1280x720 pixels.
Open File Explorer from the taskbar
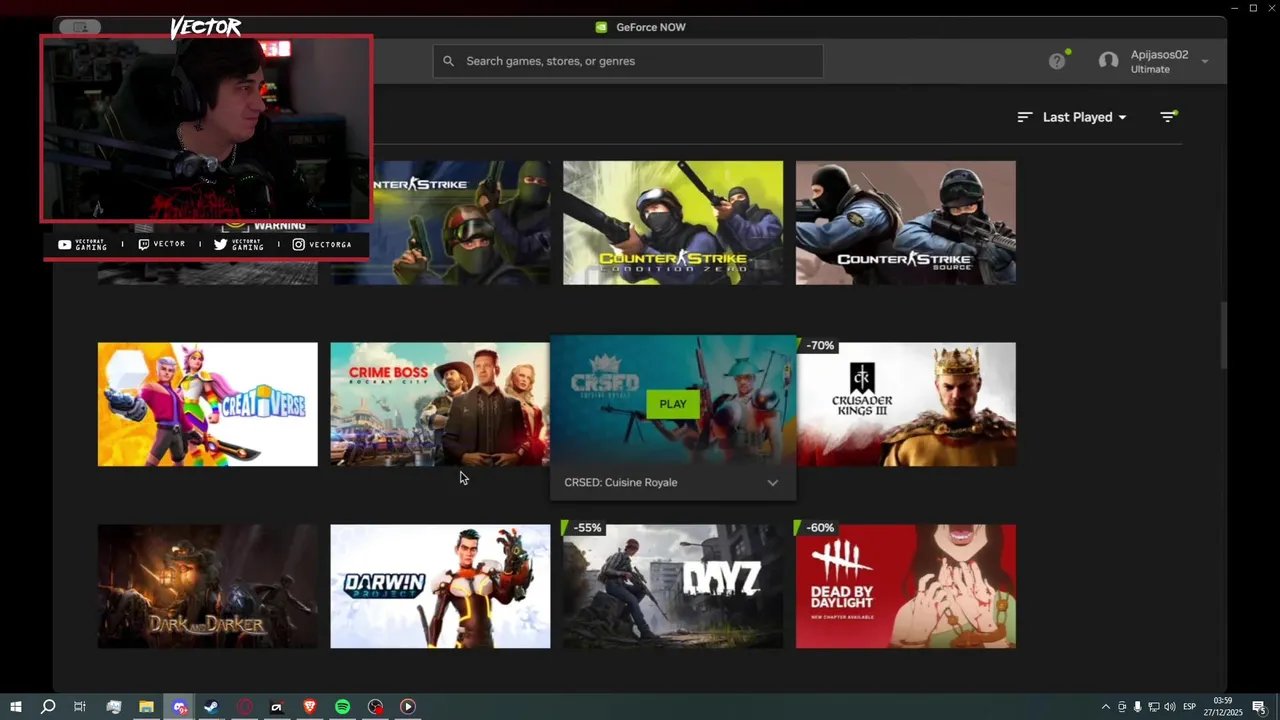(x=146, y=707)
